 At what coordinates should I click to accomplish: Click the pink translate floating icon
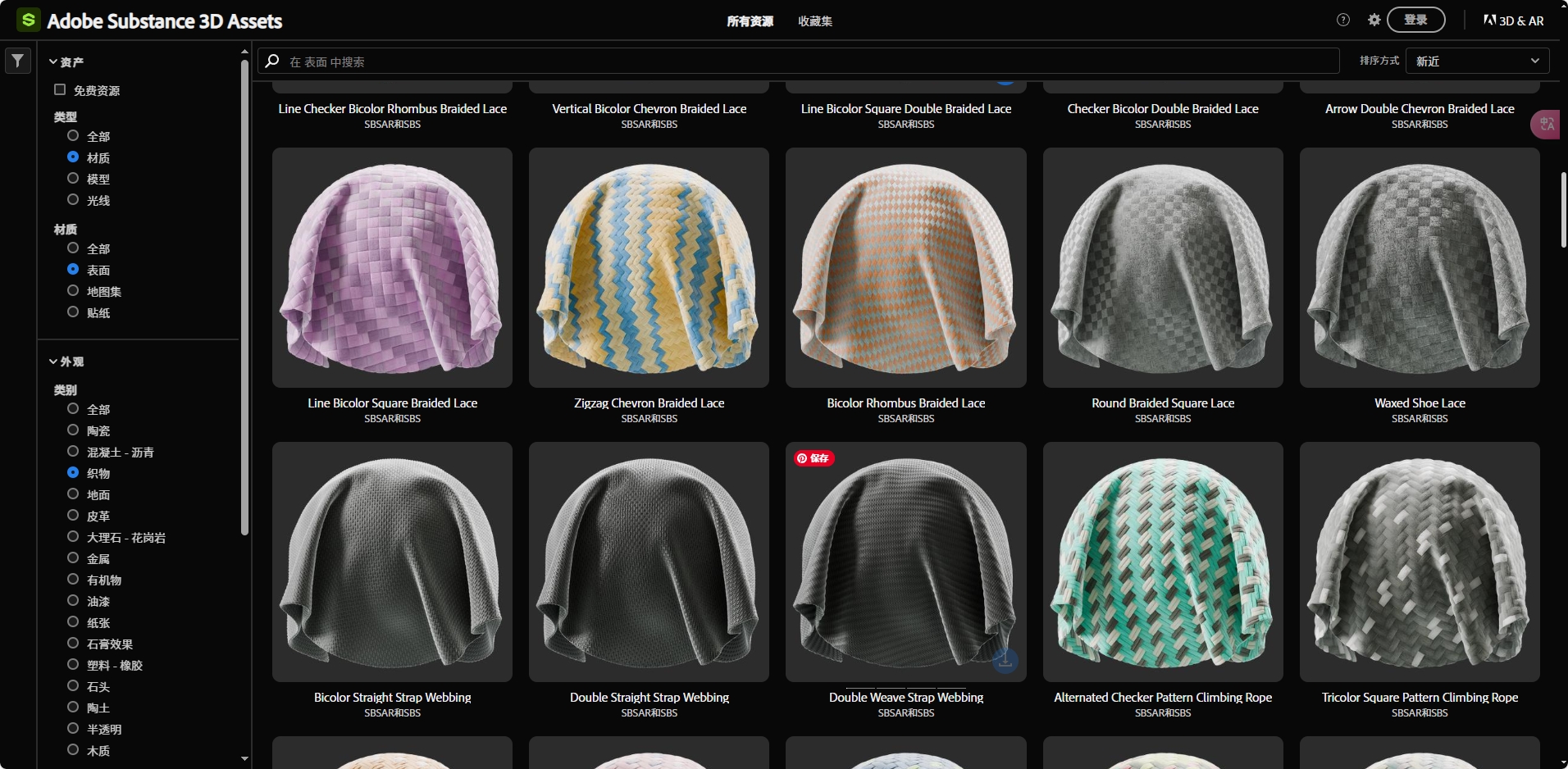[1547, 124]
